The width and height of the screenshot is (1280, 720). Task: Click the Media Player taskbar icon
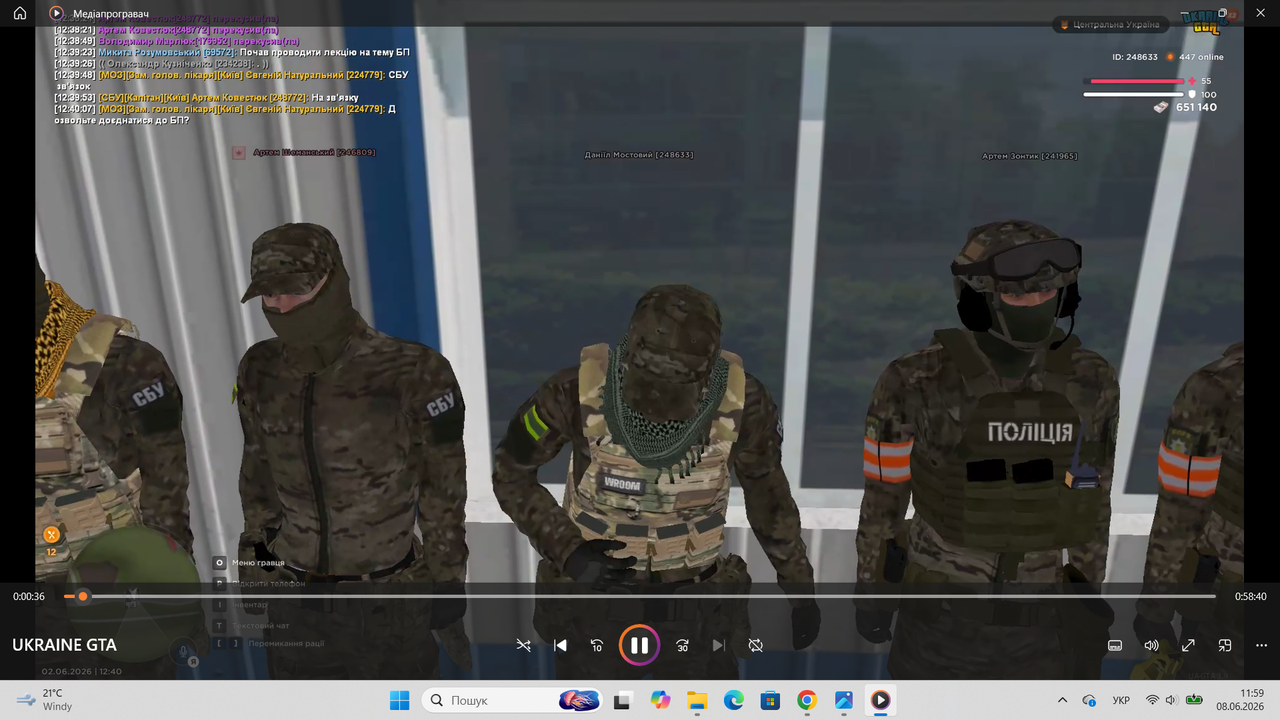pos(880,700)
